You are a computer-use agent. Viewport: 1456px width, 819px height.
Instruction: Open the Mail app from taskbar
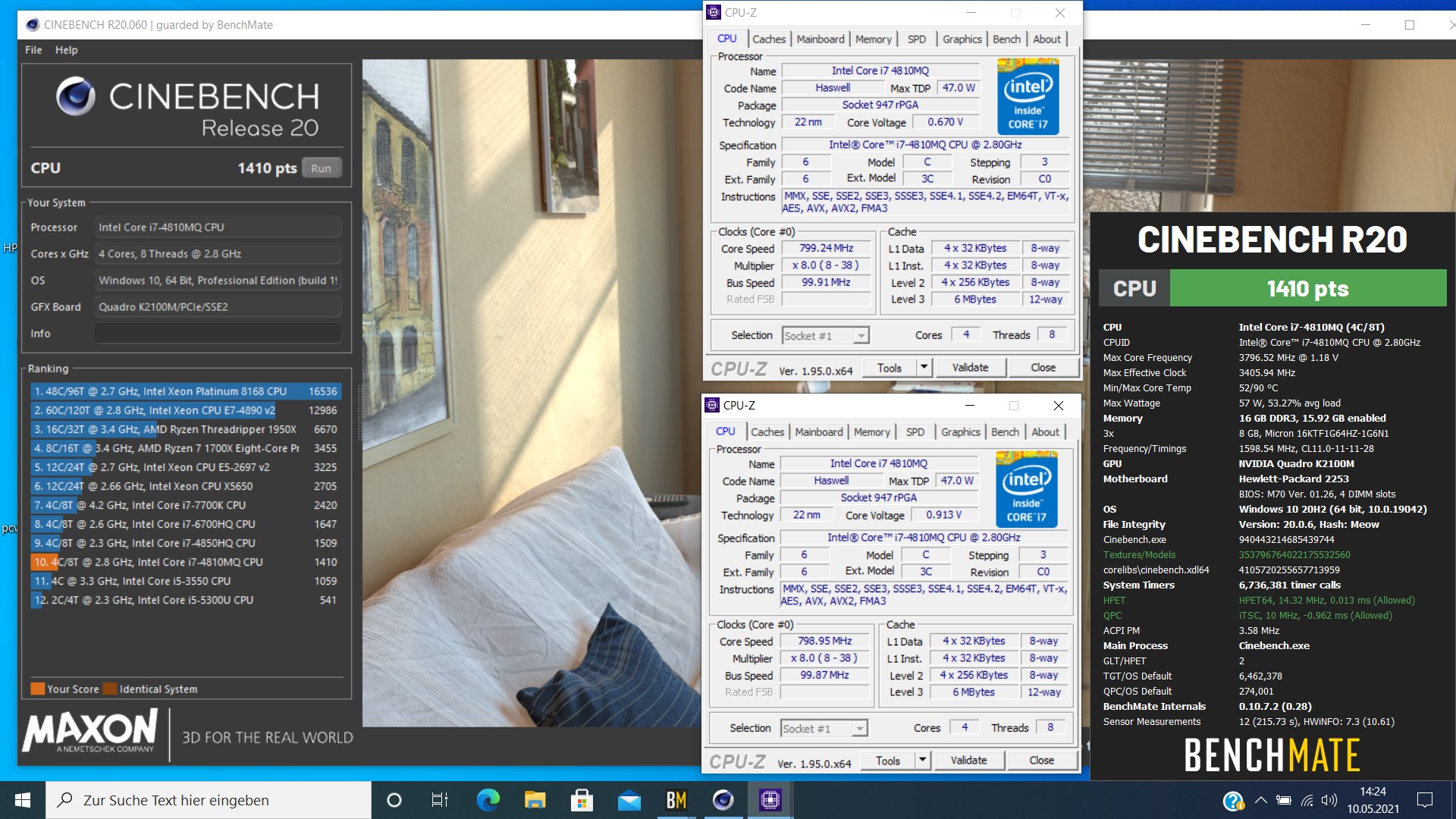629,800
